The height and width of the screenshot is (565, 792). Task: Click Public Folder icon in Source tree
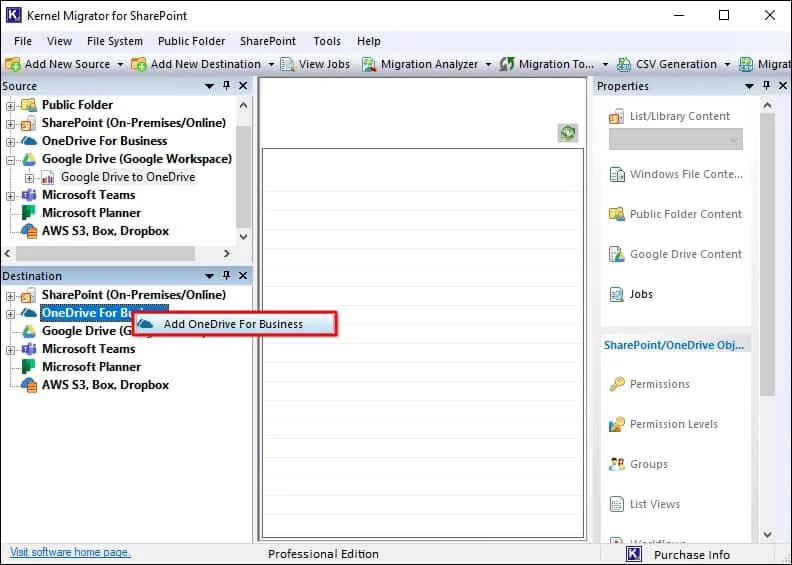[x=29, y=105]
